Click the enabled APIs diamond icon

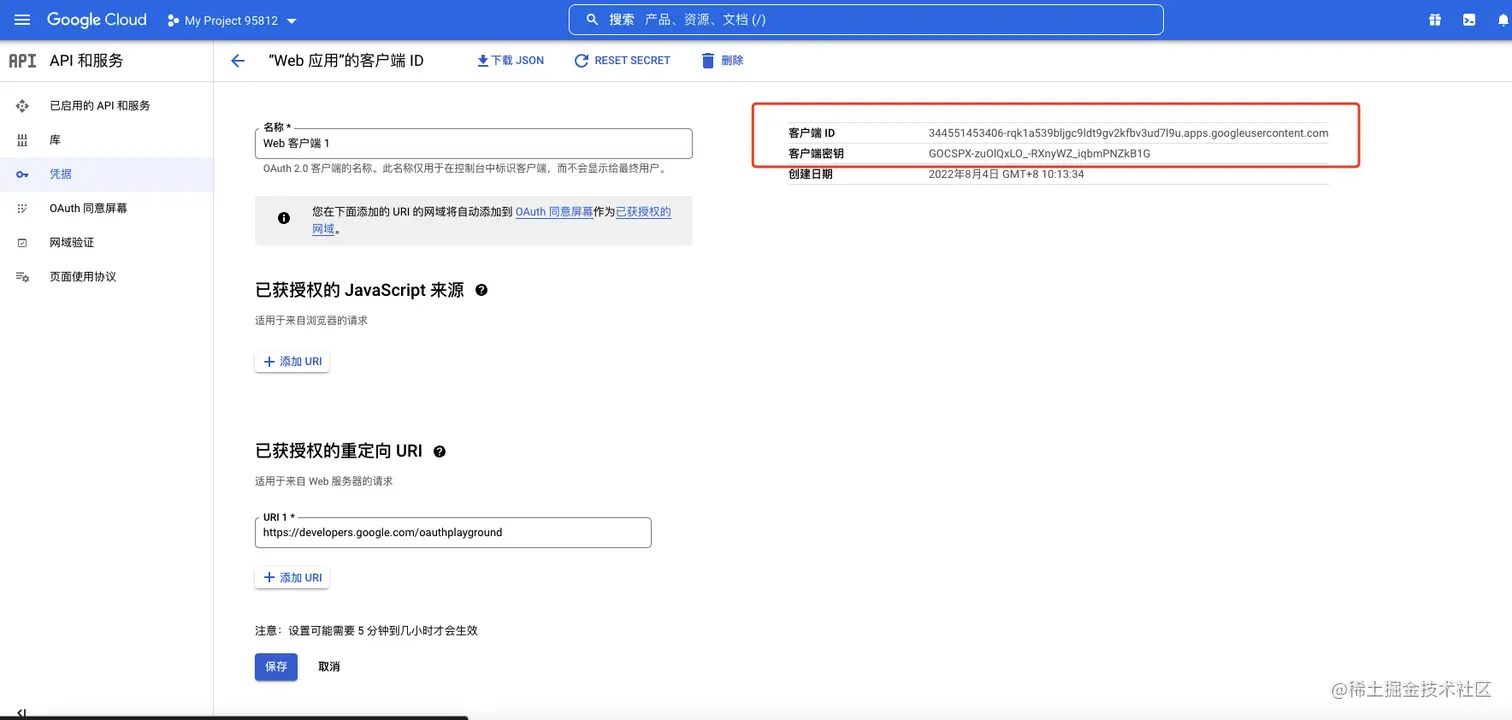(22, 106)
